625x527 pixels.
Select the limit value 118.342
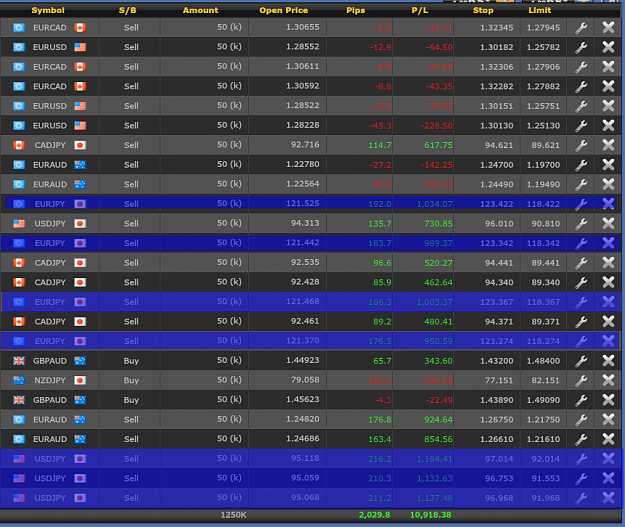(543, 243)
